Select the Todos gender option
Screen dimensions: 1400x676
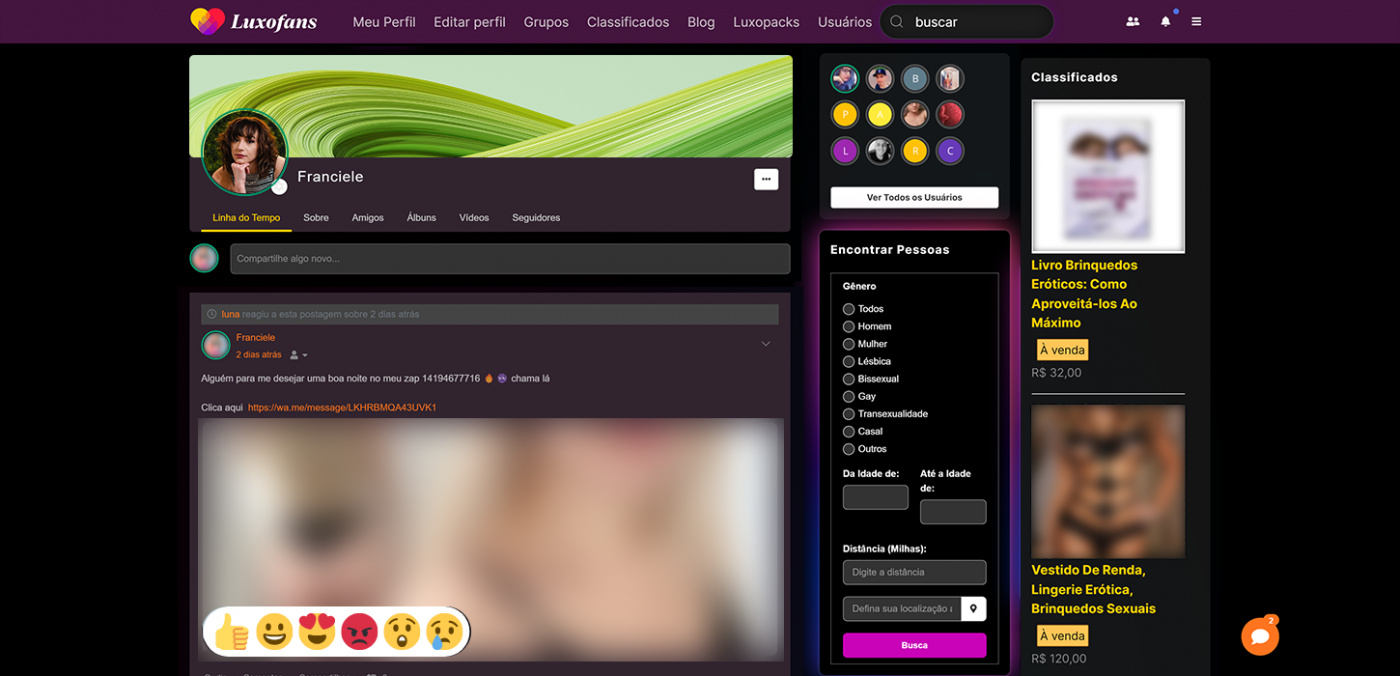click(x=849, y=309)
